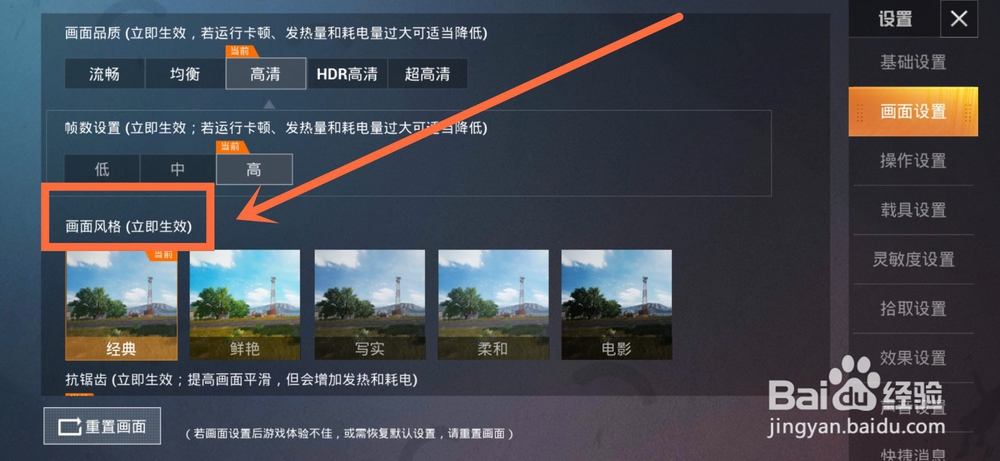Pick the 电影 style thumbnail
Image resolution: width=1000 pixels, height=461 pixels.
[616, 305]
